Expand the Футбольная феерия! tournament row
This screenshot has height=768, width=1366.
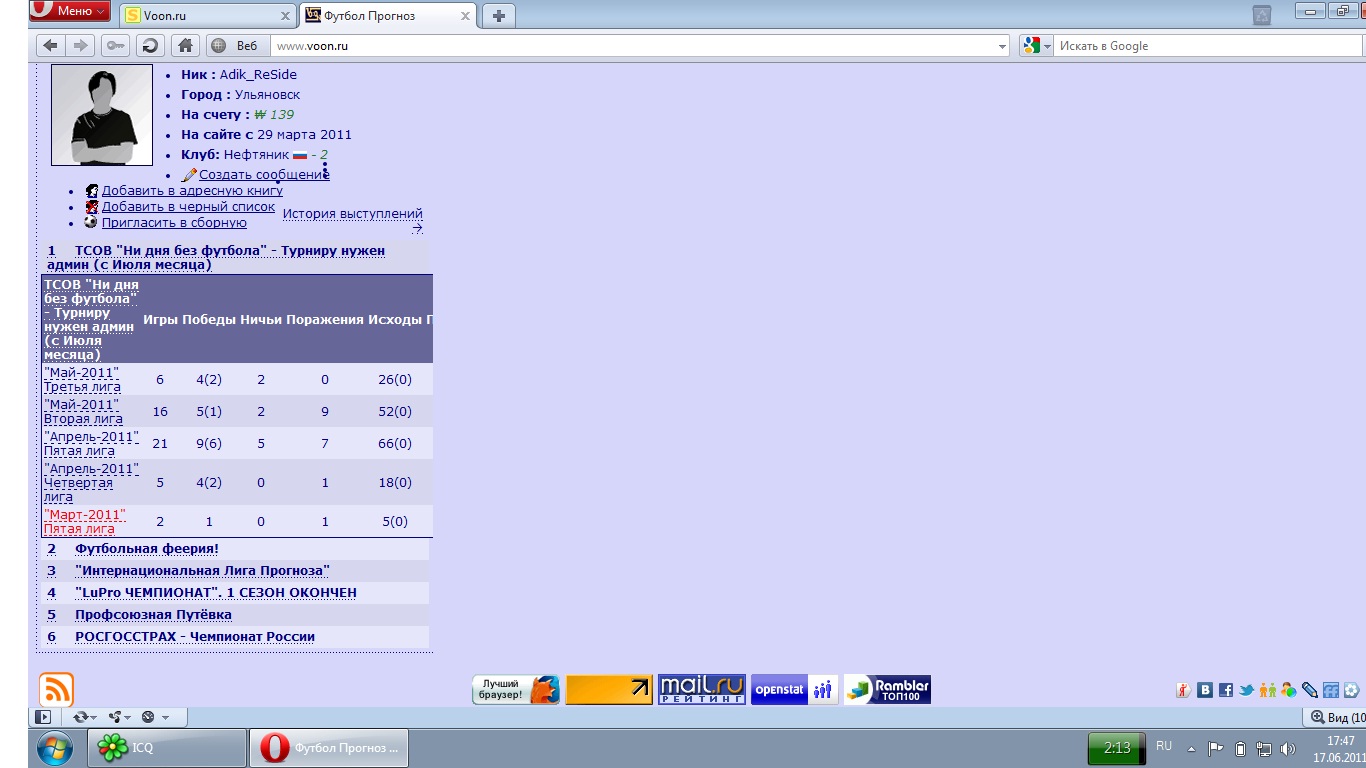(x=147, y=549)
